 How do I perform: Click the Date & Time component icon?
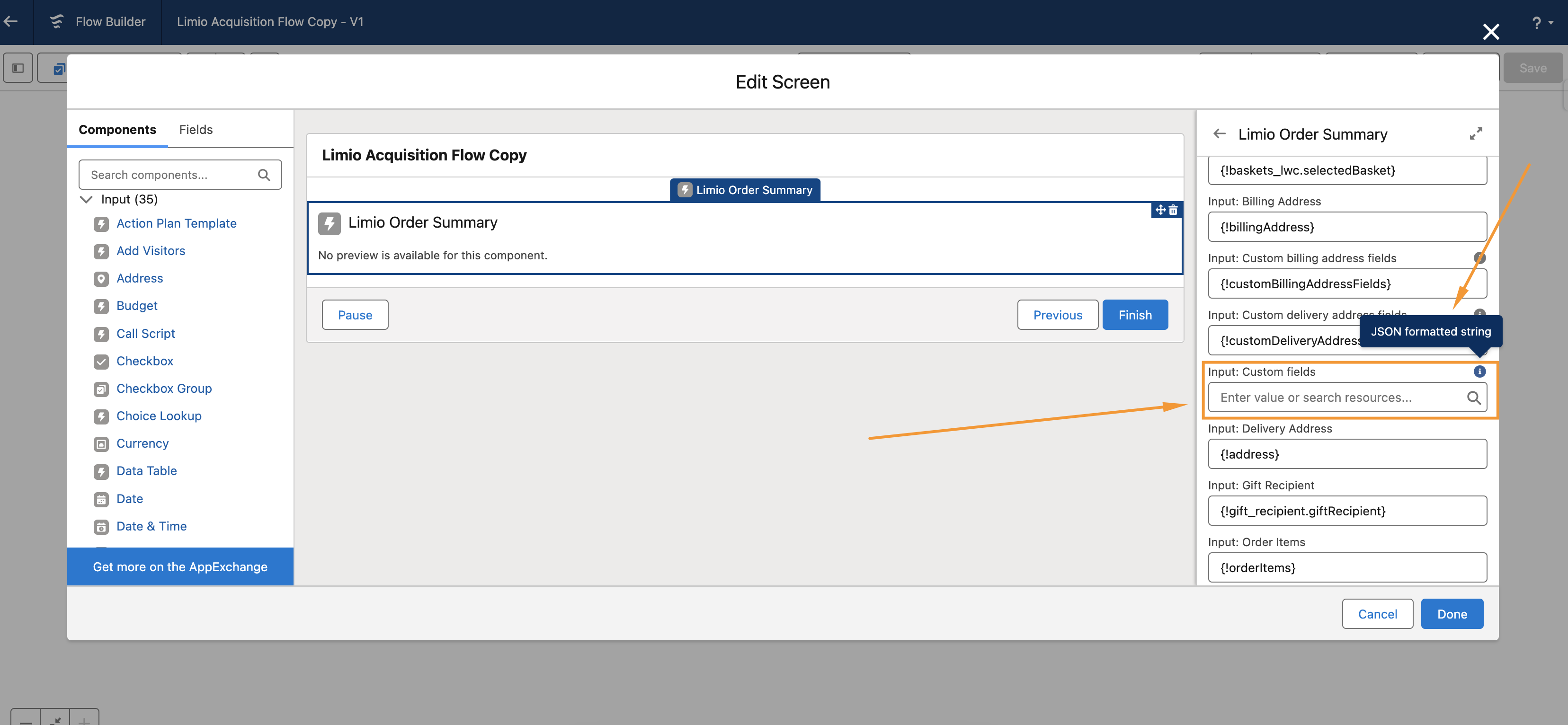(101, 527)
